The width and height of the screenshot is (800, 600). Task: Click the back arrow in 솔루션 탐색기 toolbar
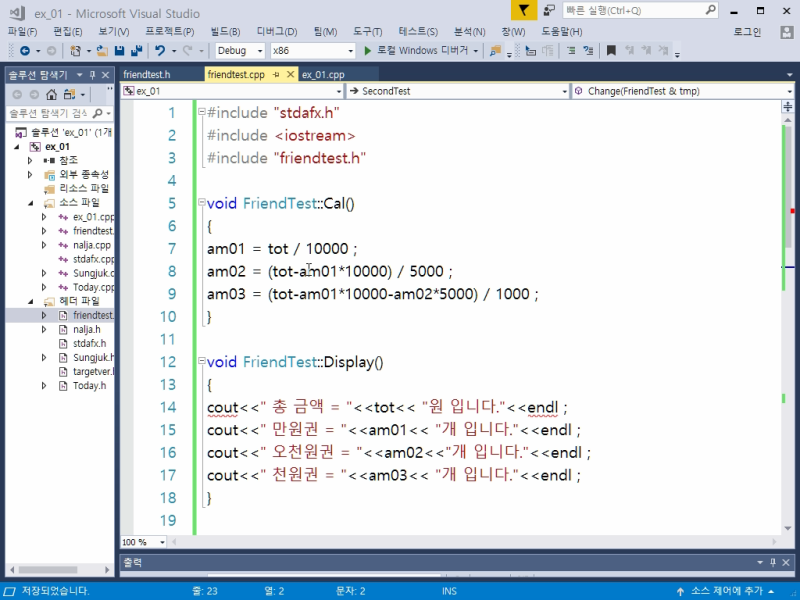[17, 94]
